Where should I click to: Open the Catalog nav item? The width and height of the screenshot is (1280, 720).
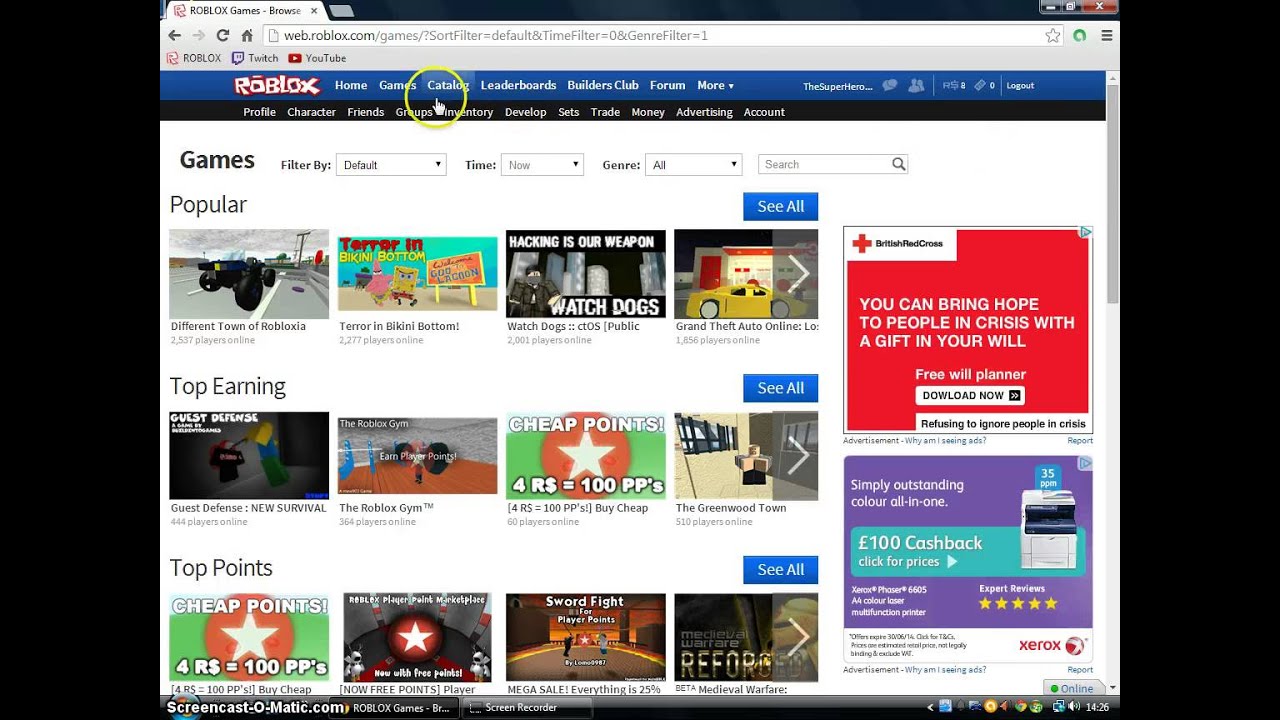(x=448, y=86)
